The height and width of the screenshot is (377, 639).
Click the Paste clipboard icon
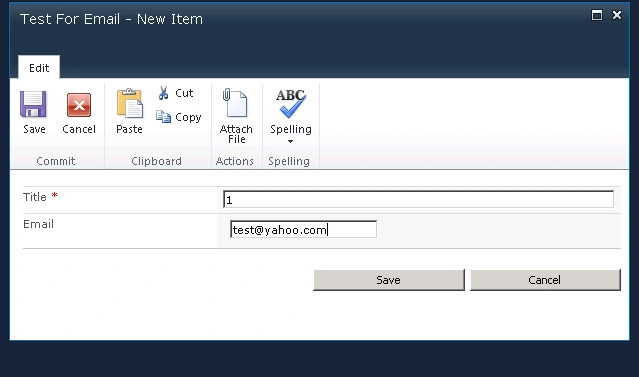[x=130, y=103]
